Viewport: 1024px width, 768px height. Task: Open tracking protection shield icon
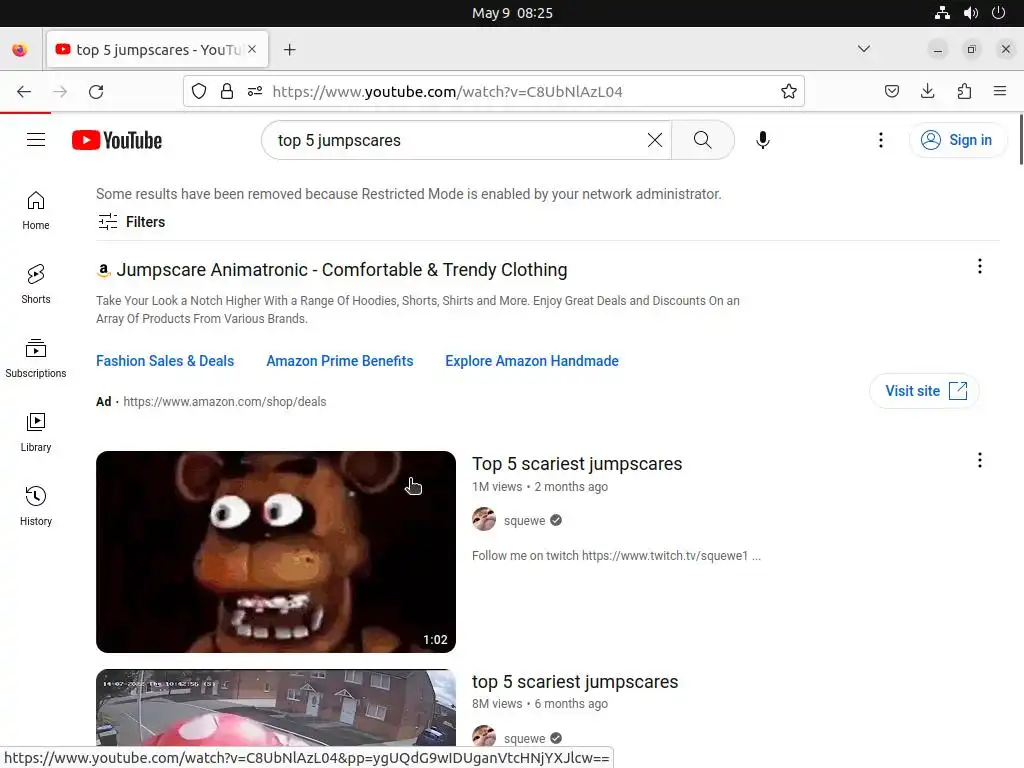click(199, 91)
